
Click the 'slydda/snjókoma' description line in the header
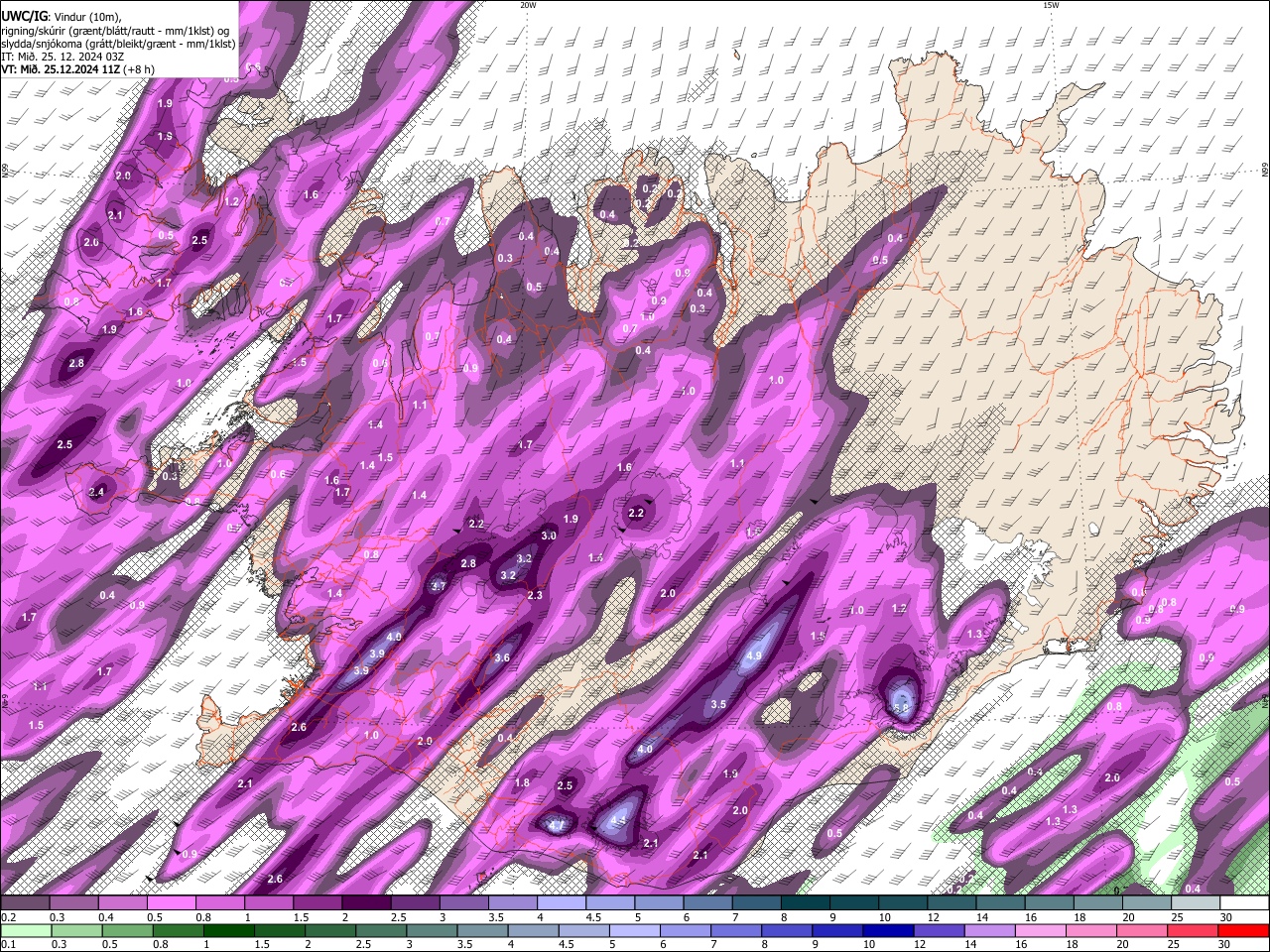coord(119,44)
